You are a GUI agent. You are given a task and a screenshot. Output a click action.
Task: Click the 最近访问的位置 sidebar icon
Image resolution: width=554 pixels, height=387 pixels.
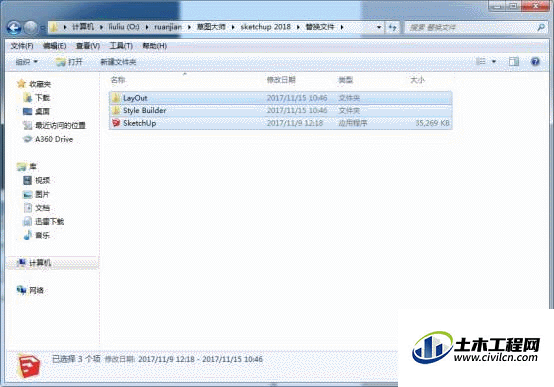(27, 125)
